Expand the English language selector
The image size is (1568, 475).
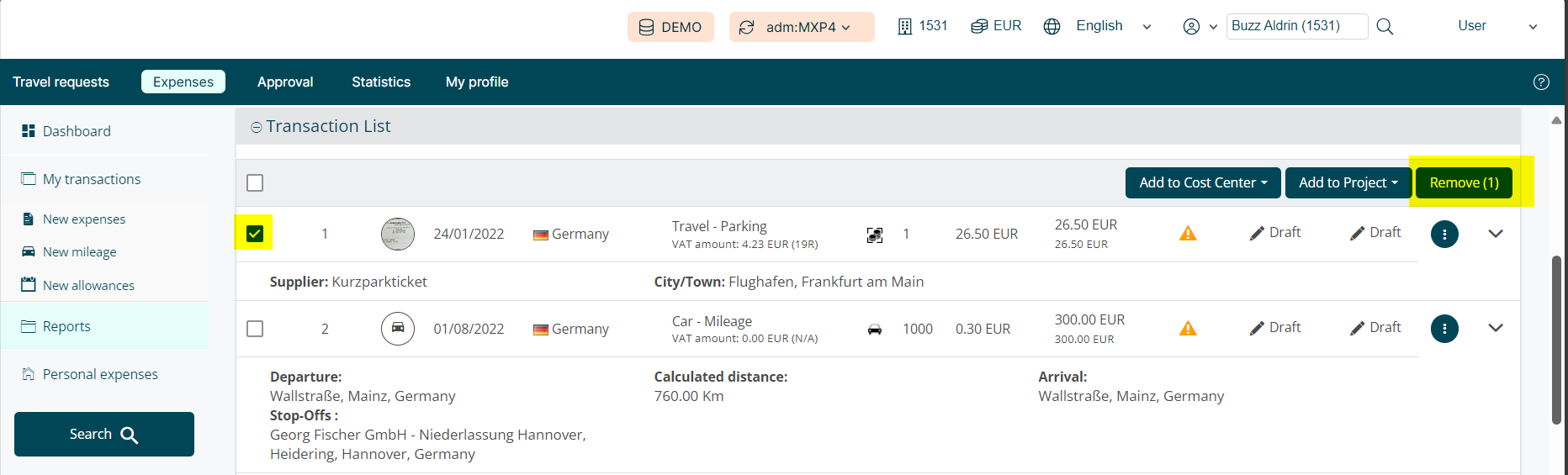pyautogui.click(x=1099, y=26)
